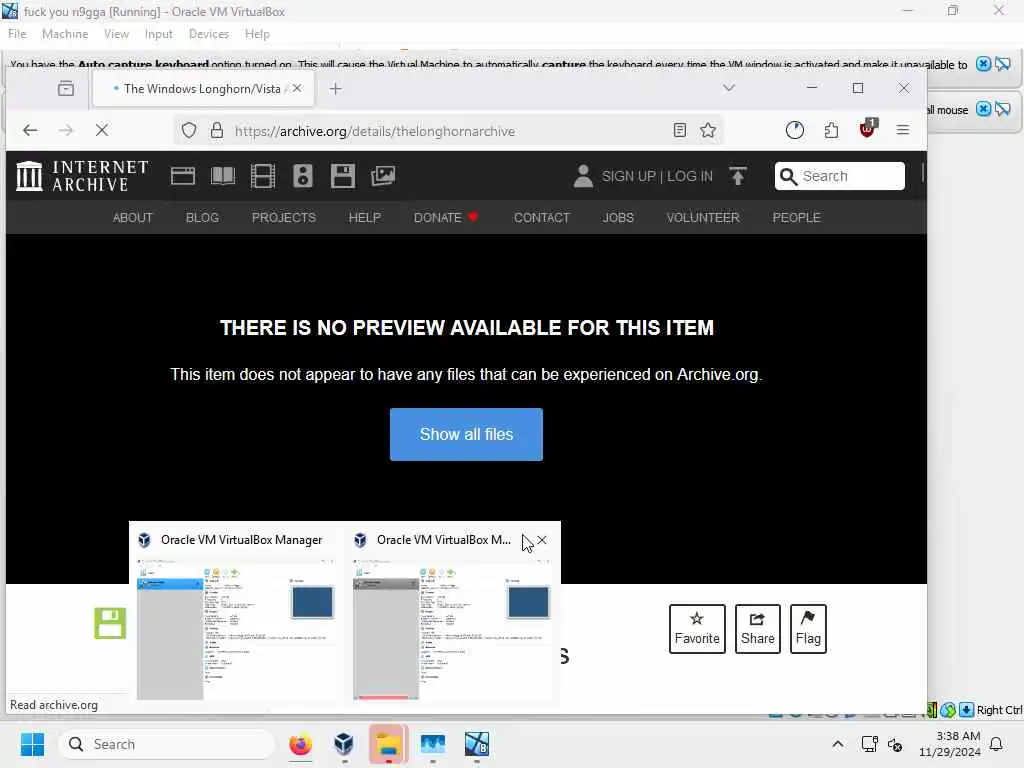Click the Share button

click(x=758, y=629)
